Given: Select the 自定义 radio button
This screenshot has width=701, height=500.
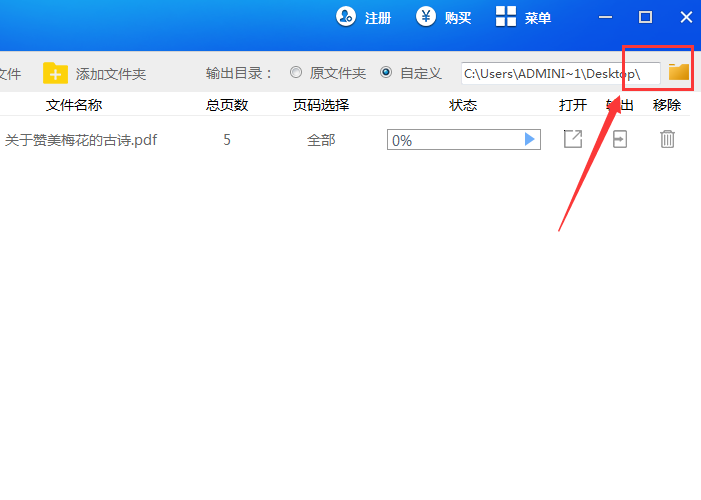Looking at the screenshot, I should coord(386,72).
